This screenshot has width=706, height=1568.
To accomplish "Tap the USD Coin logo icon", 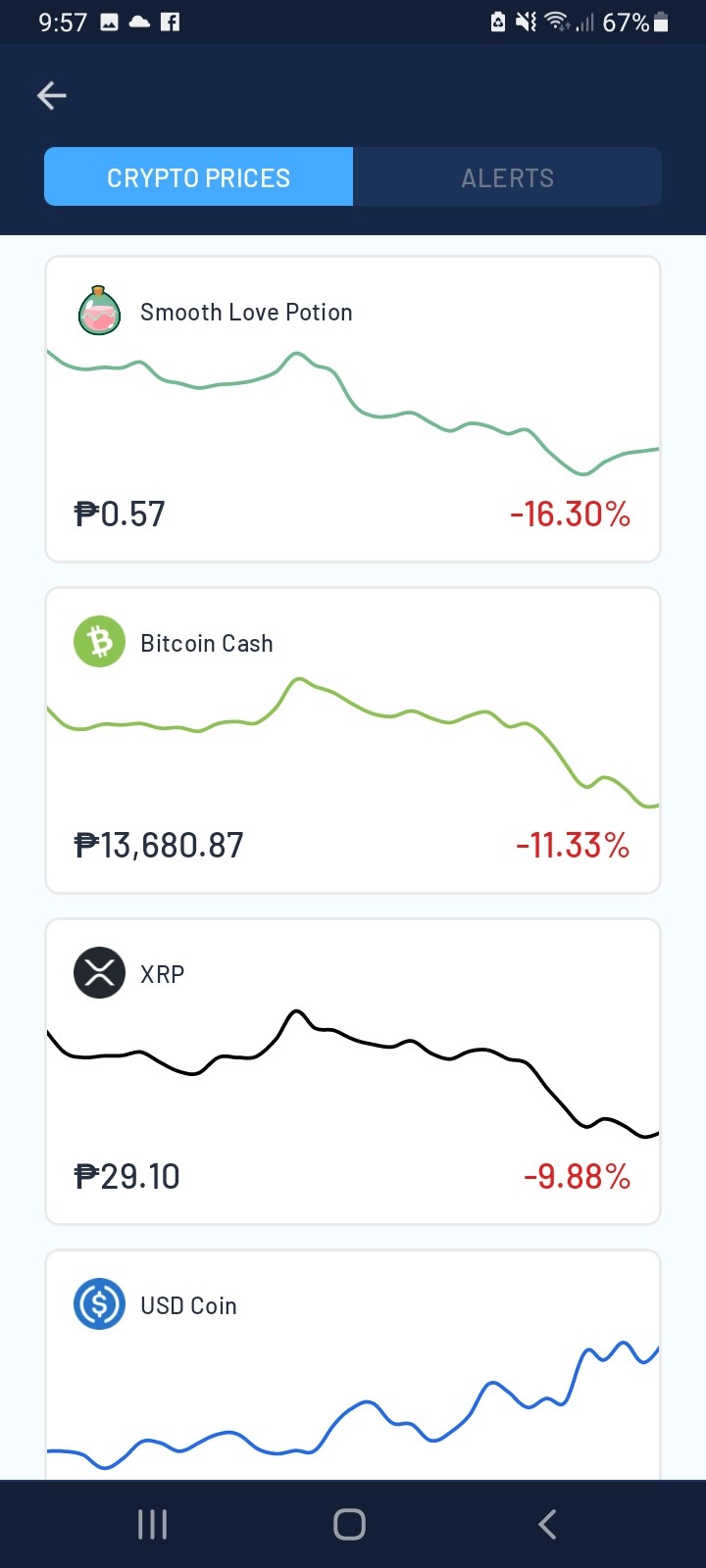I will 99,1304.
